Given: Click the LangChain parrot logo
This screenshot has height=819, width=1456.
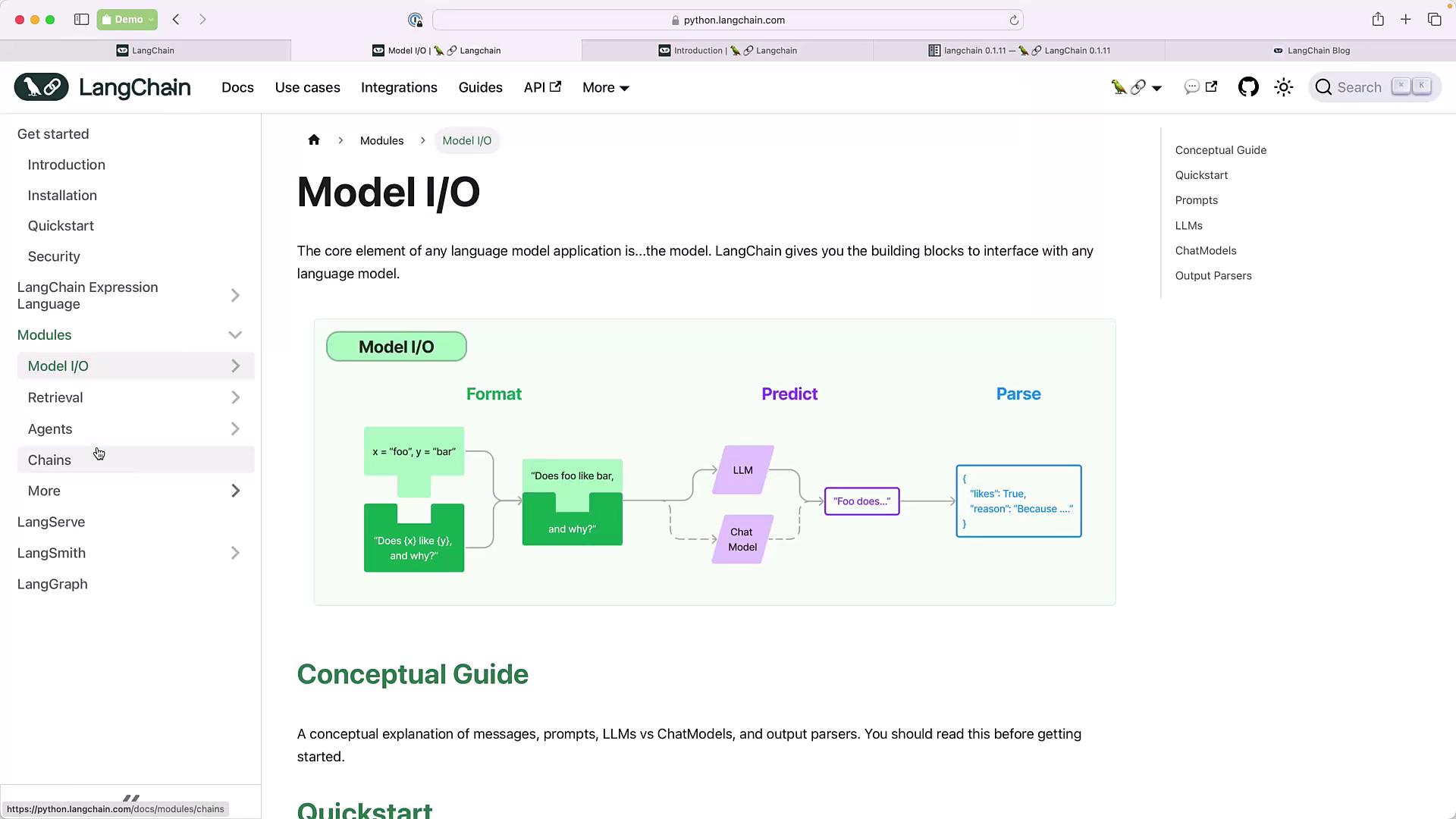Looking at the screenshot, I should (41, 87).
